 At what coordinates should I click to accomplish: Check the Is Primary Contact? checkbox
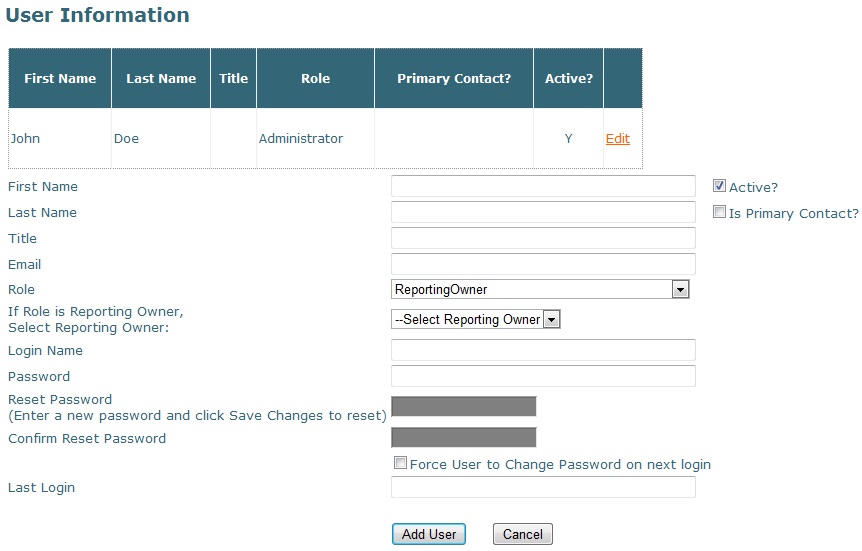pos(719,212)
